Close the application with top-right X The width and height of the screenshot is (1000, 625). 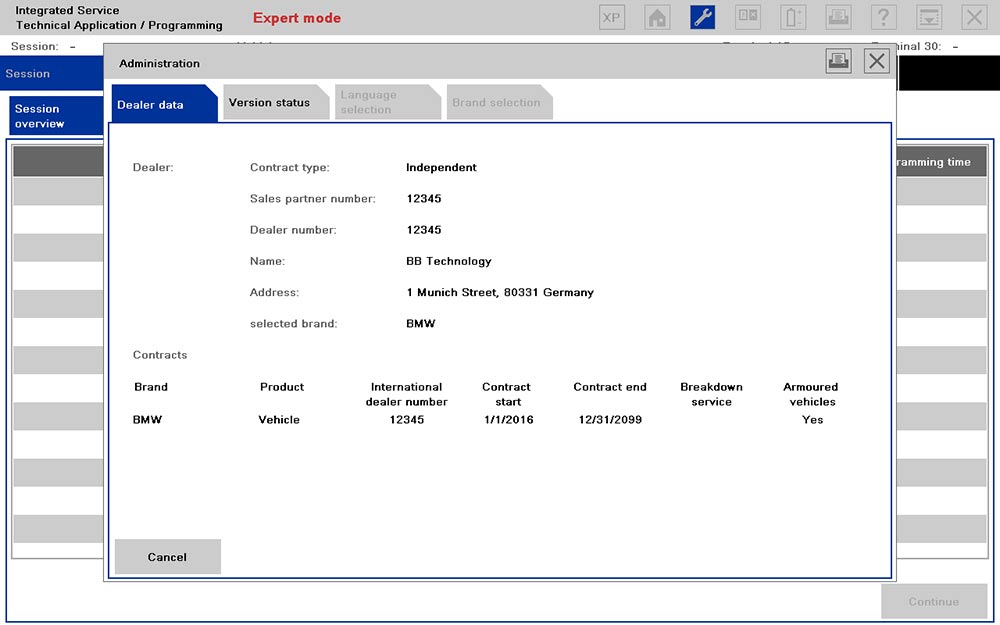pyautogui.click(x=974, y=17)
